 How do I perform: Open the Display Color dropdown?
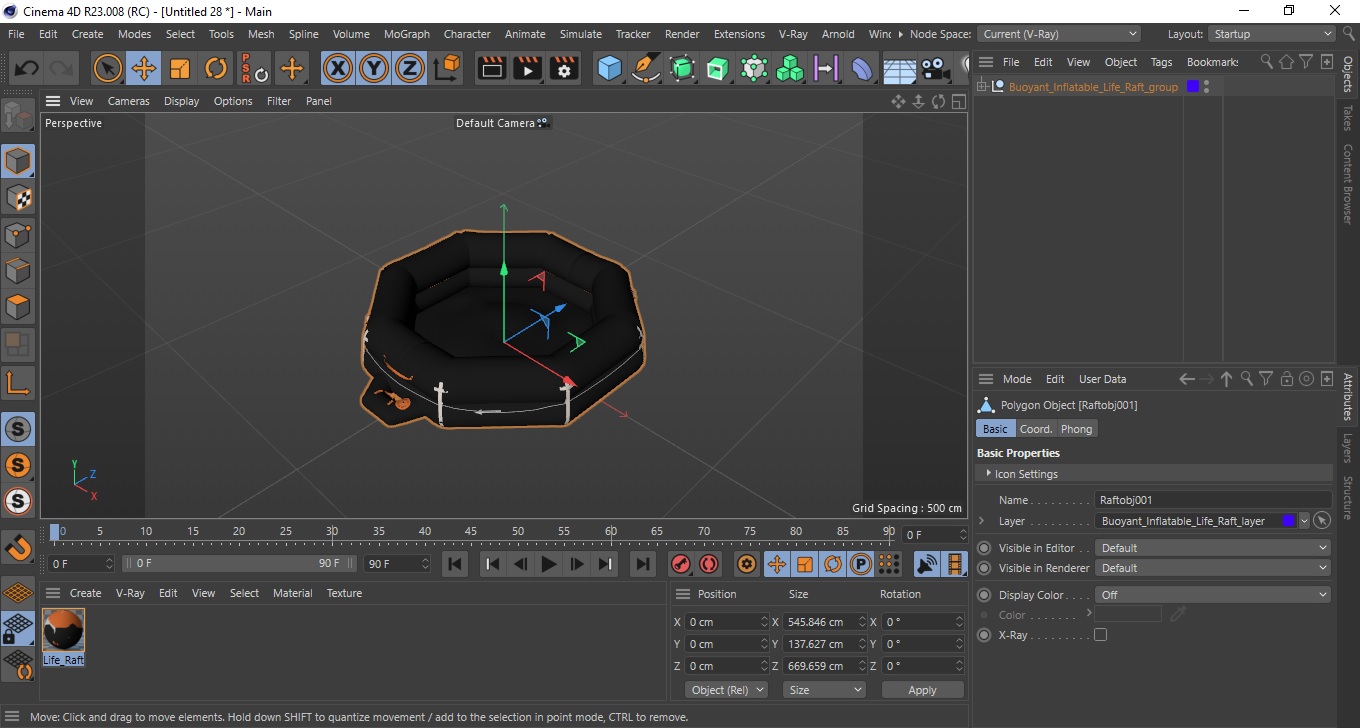[x=1213, y=595]
